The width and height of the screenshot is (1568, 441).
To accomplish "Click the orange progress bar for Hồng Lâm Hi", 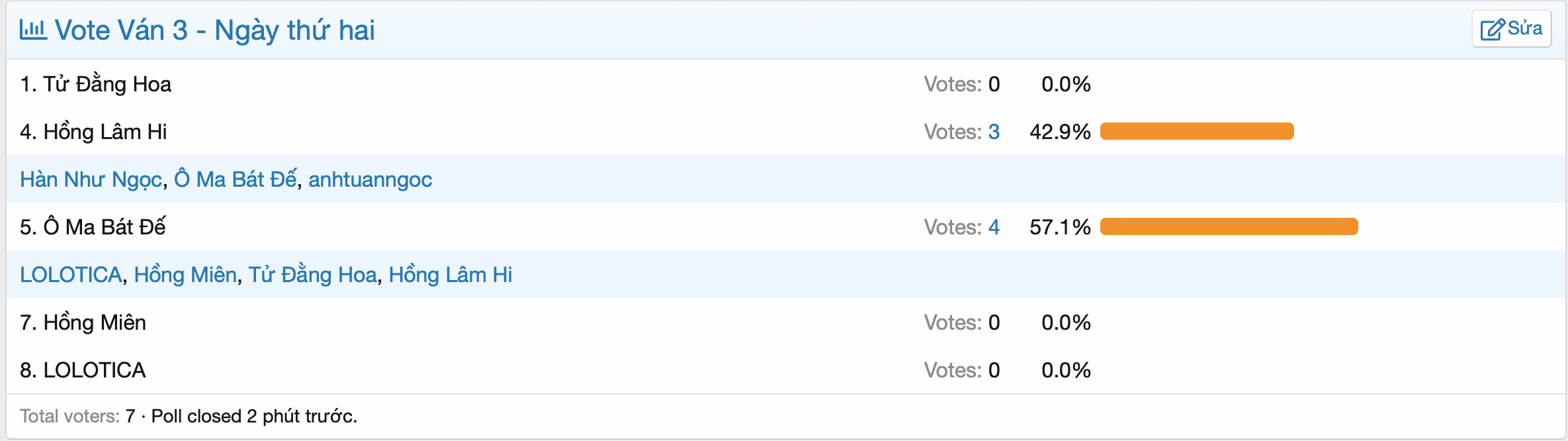I will (1195, 131).
